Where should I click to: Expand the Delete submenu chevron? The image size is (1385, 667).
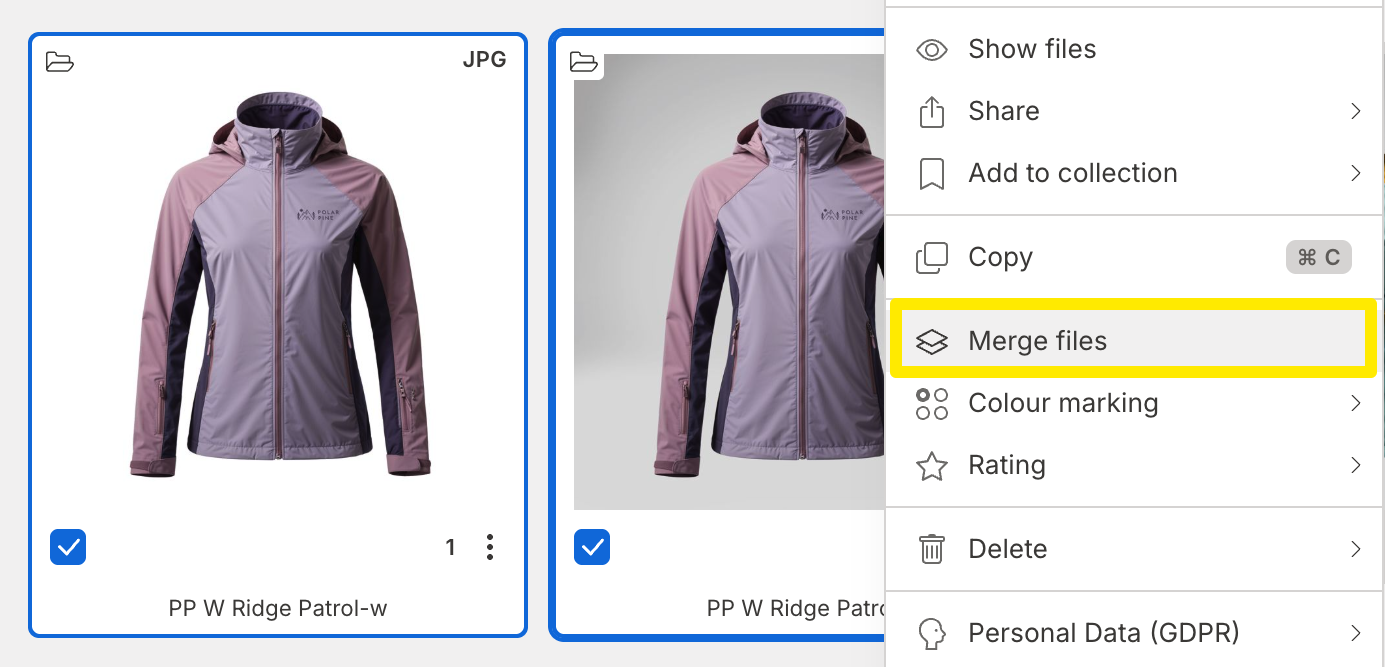coord(1357,548)
